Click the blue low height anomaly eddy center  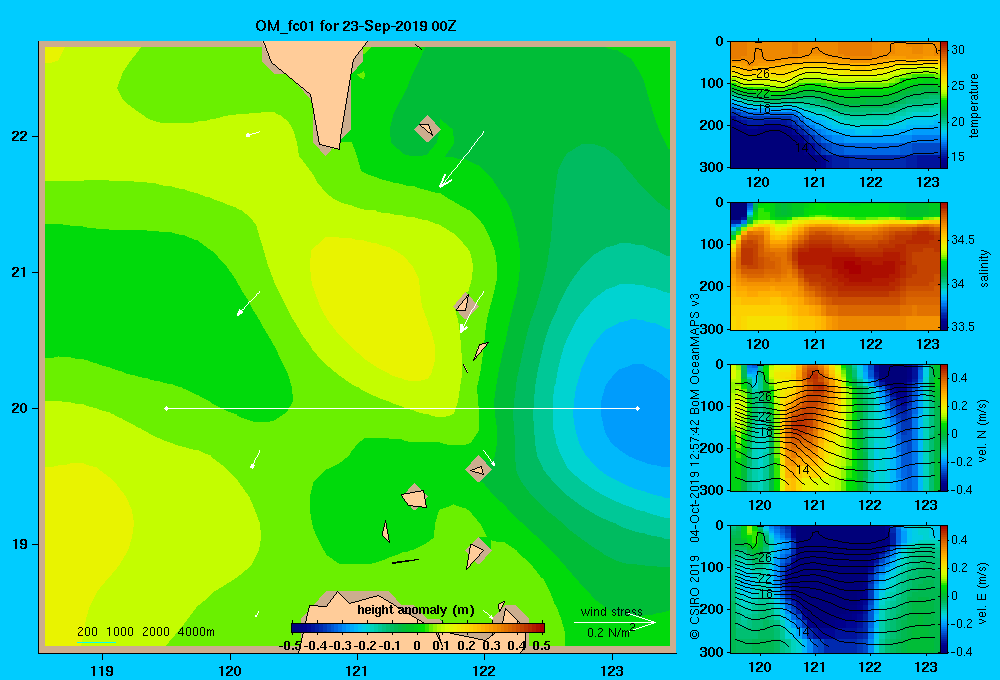[x=638, y=408]
